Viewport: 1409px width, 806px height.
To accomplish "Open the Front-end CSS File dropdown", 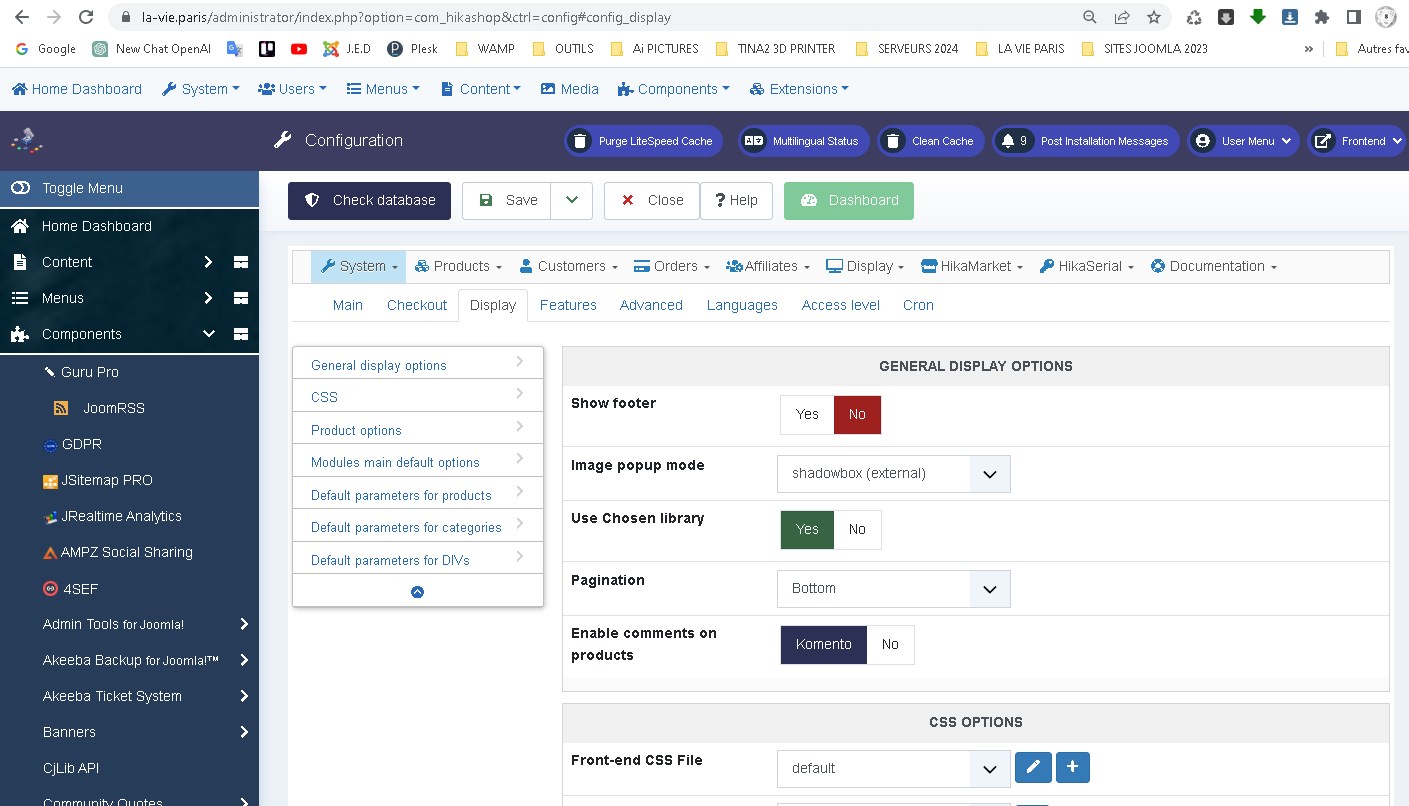I will 894,769.
